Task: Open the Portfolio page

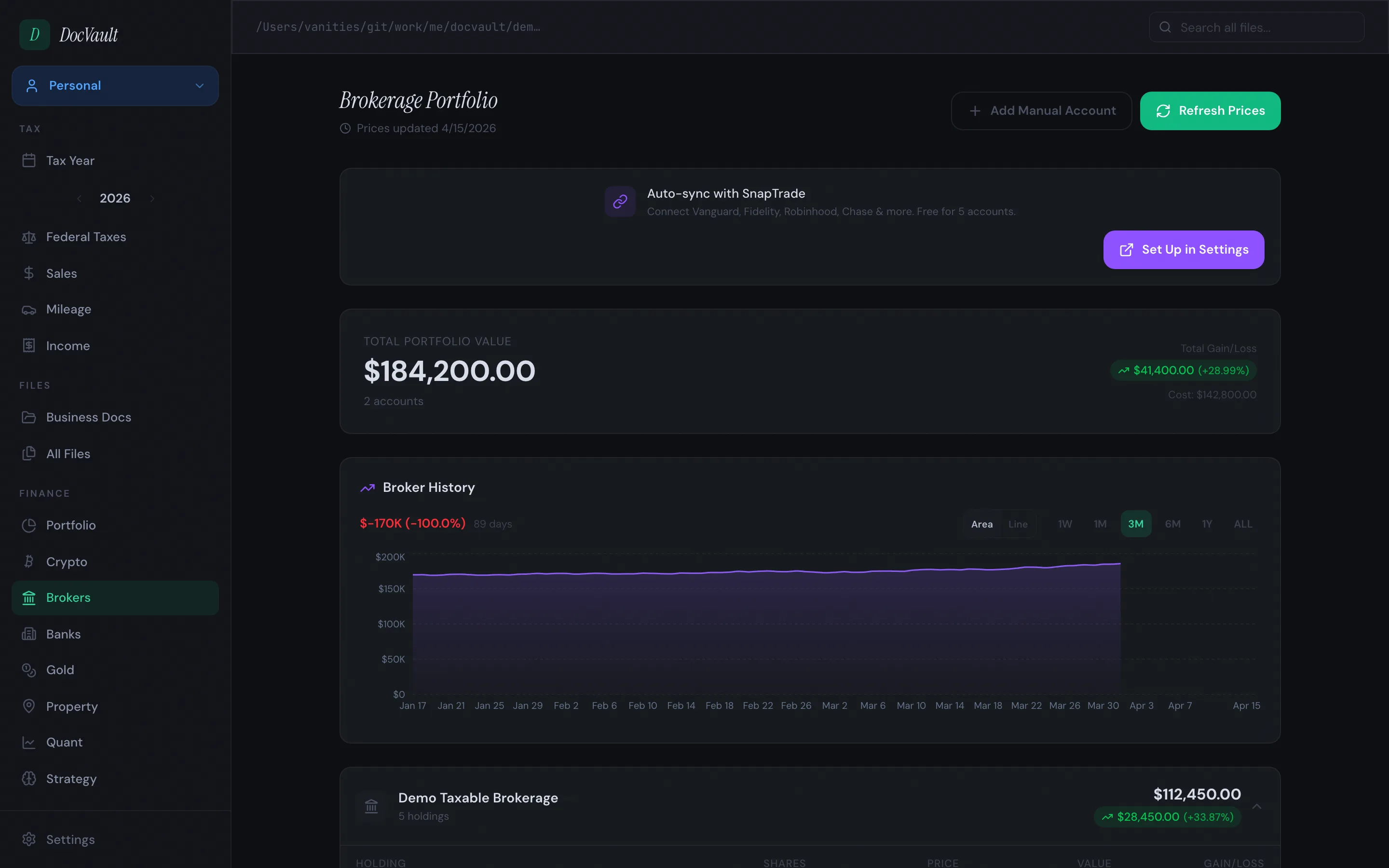Action: [115, 525]
